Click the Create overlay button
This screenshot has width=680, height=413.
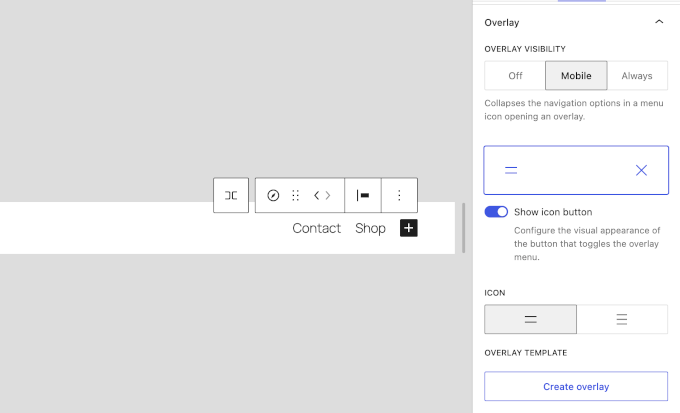tap(576, 386)
